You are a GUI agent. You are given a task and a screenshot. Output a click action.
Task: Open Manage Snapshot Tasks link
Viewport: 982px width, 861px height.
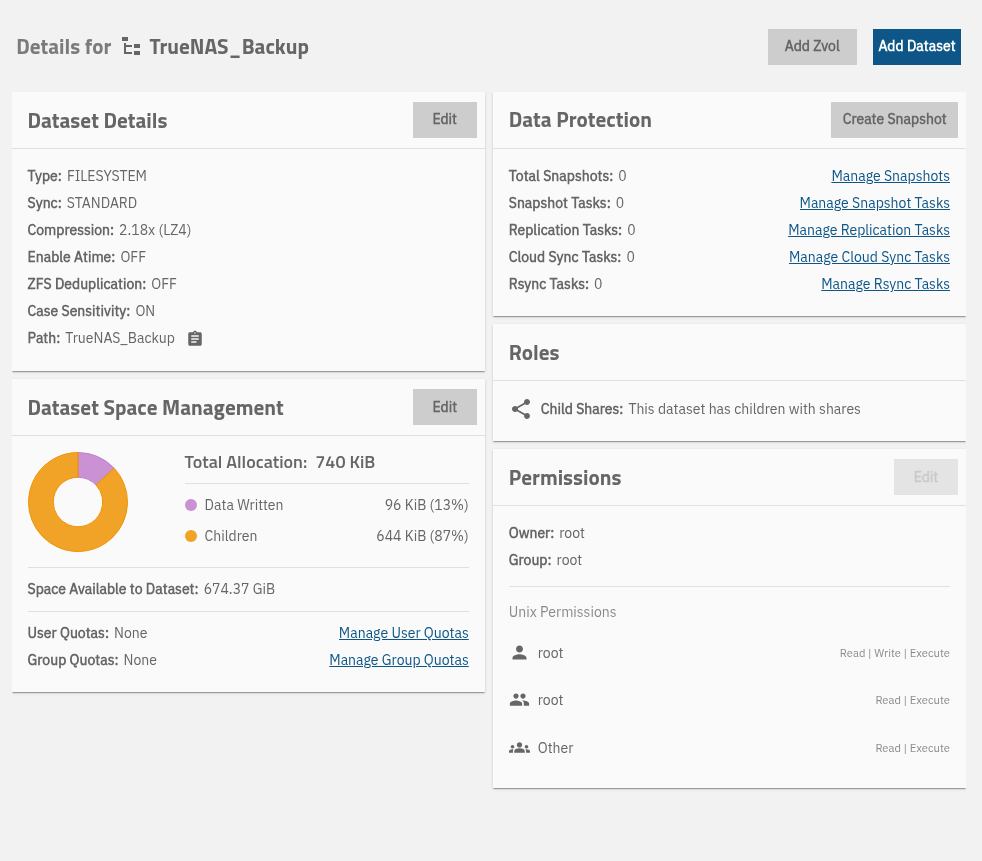coord(874,203)
